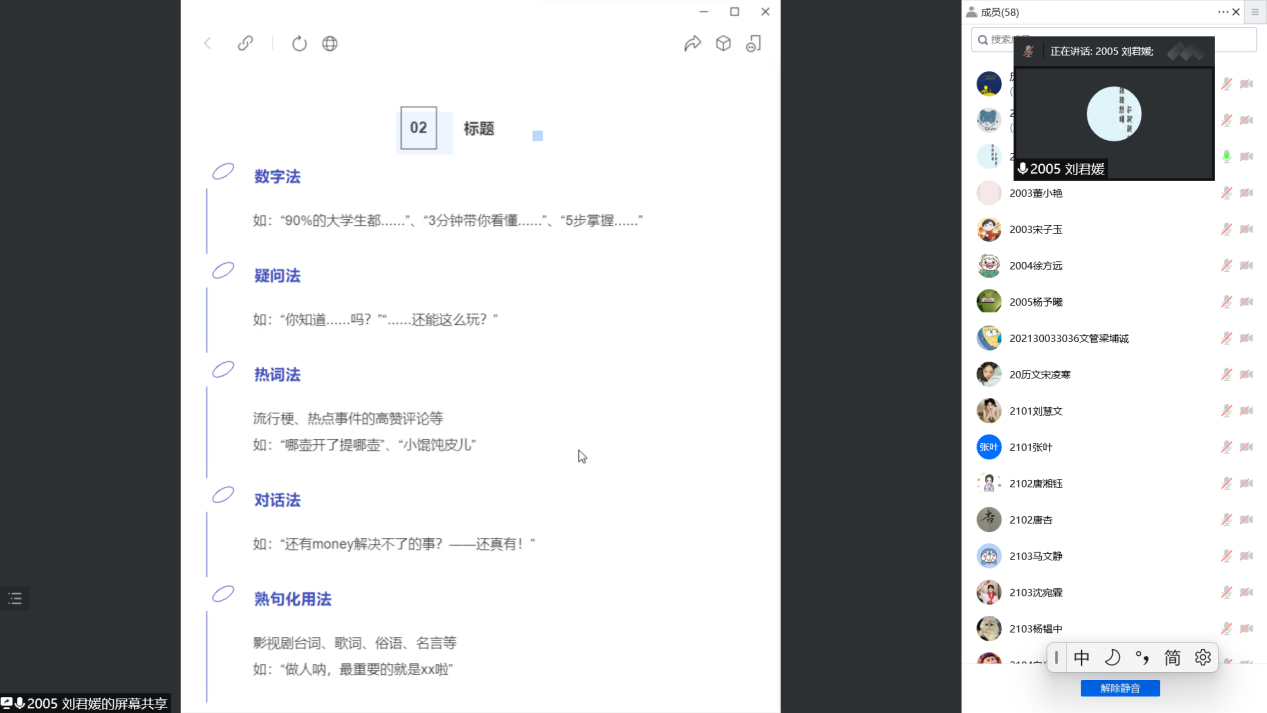
Task: Select member 2103马文静 in list
Action: (1036, 556)
